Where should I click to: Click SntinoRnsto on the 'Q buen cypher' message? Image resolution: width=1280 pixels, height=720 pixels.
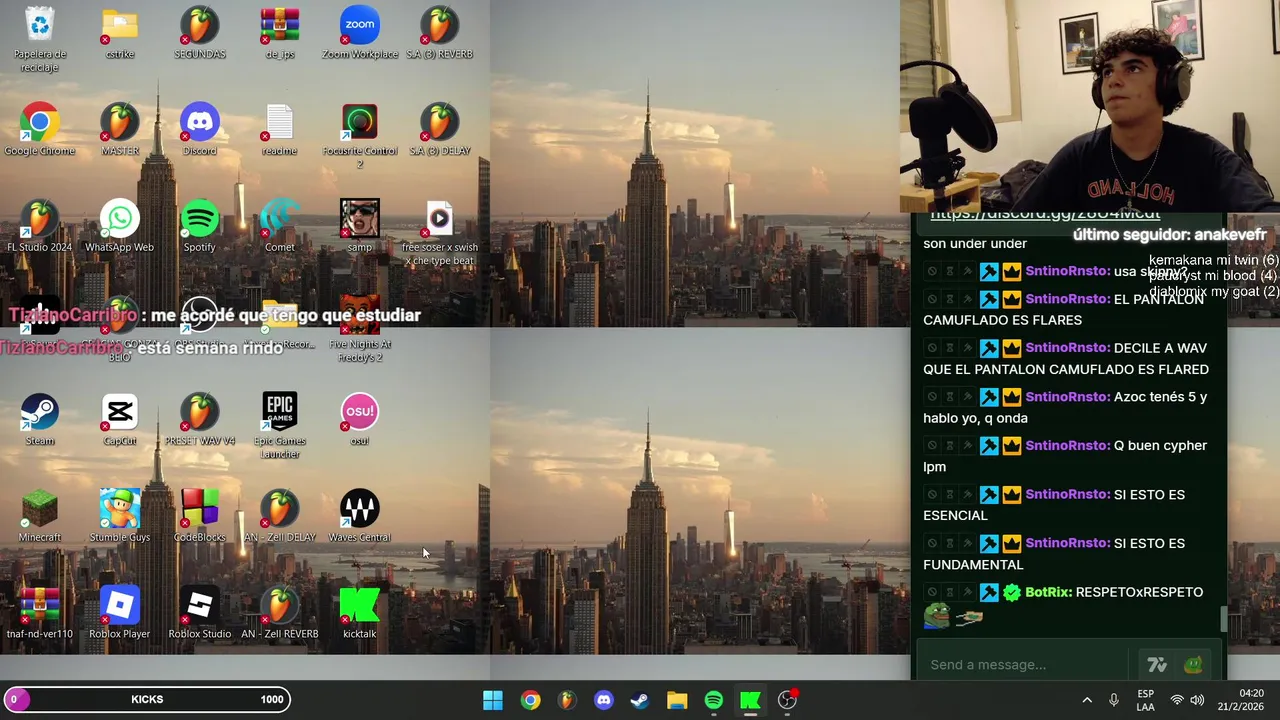1067,445
